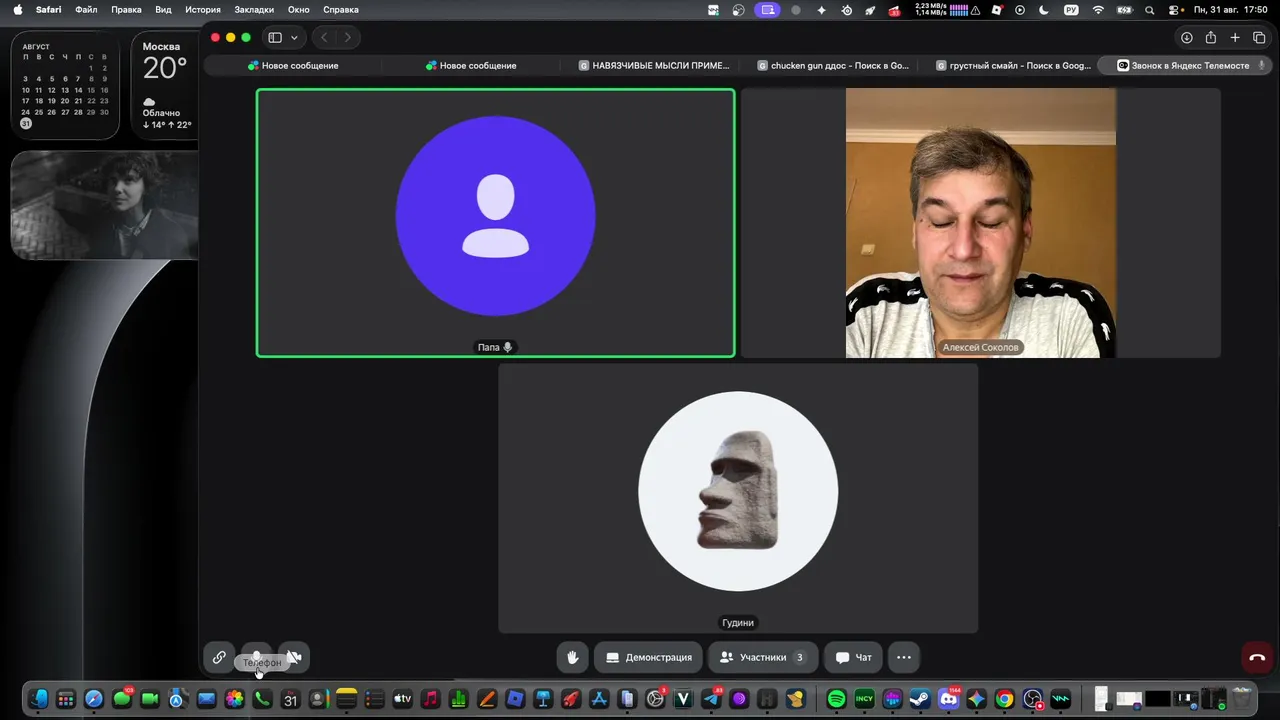Open Apple TV from the Dock
Image resolution: width=1280 pixels, height=720 pixels.
[x=402, y=699]
